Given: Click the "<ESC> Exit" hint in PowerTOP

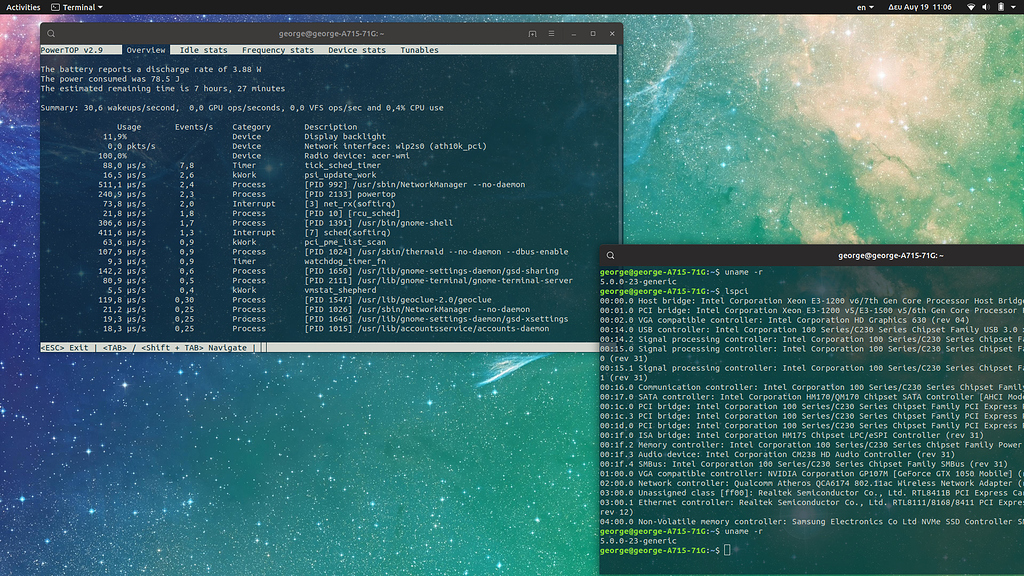Looking at the screenshot, I should pos(65,348).
